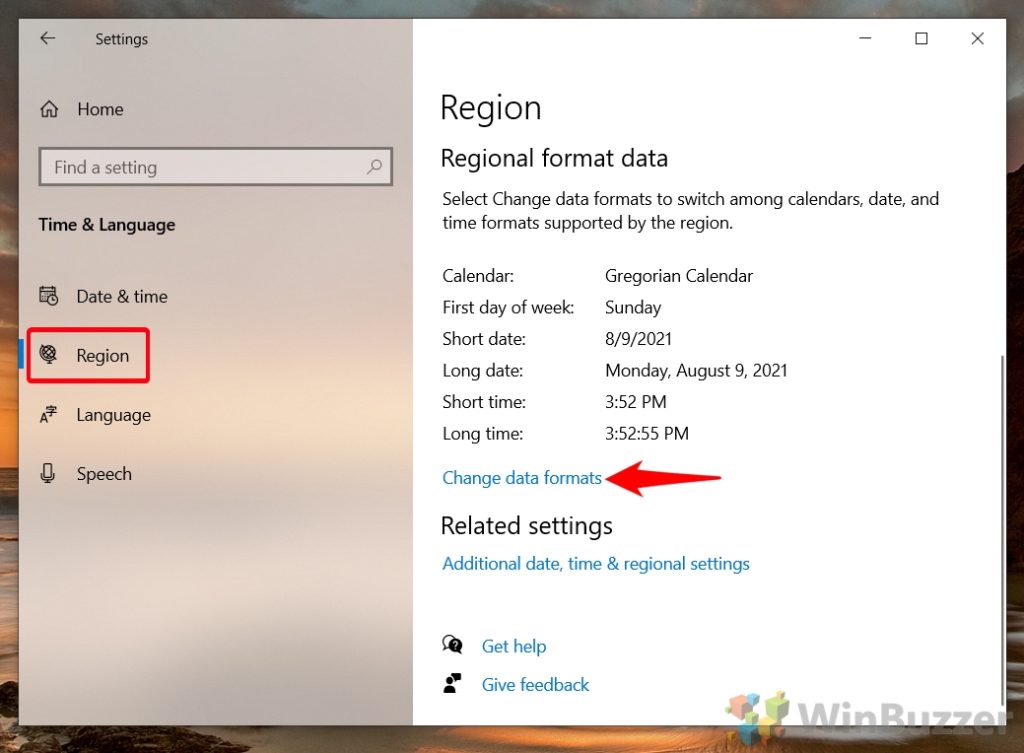
Task: Click Monday, August 9, 2021 long date
Action: point(696,371)
